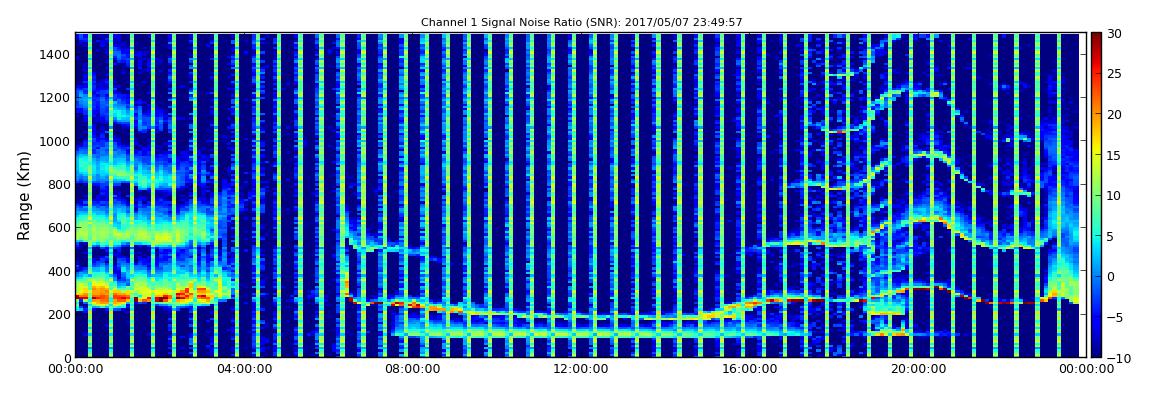Click the 800 tick label on the range axis
Image resolution: width=1150 pixels, height=407 pixels.
pyautogui.click(x=59, y=184)
